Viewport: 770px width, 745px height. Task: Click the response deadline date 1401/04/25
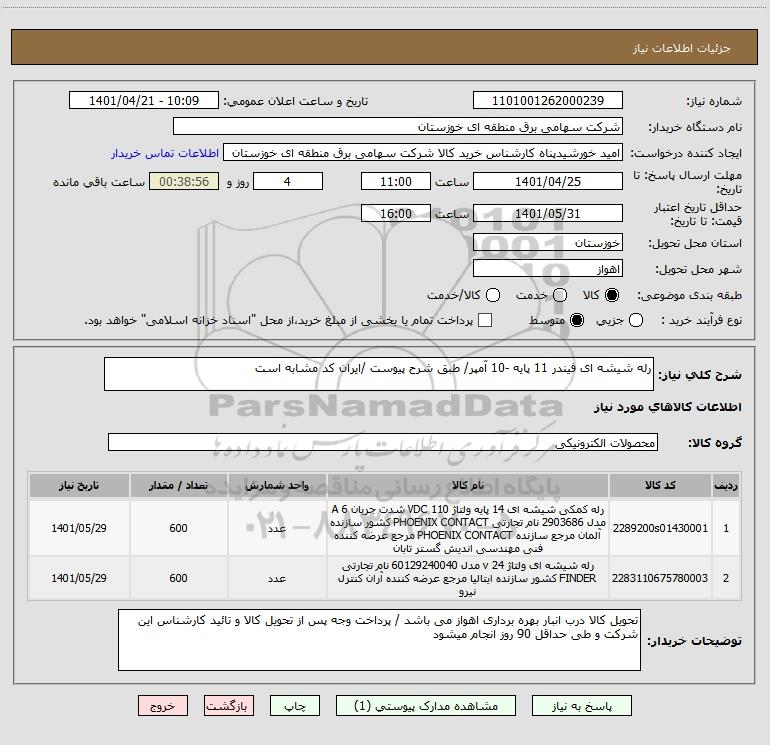(x=548, y=182)
